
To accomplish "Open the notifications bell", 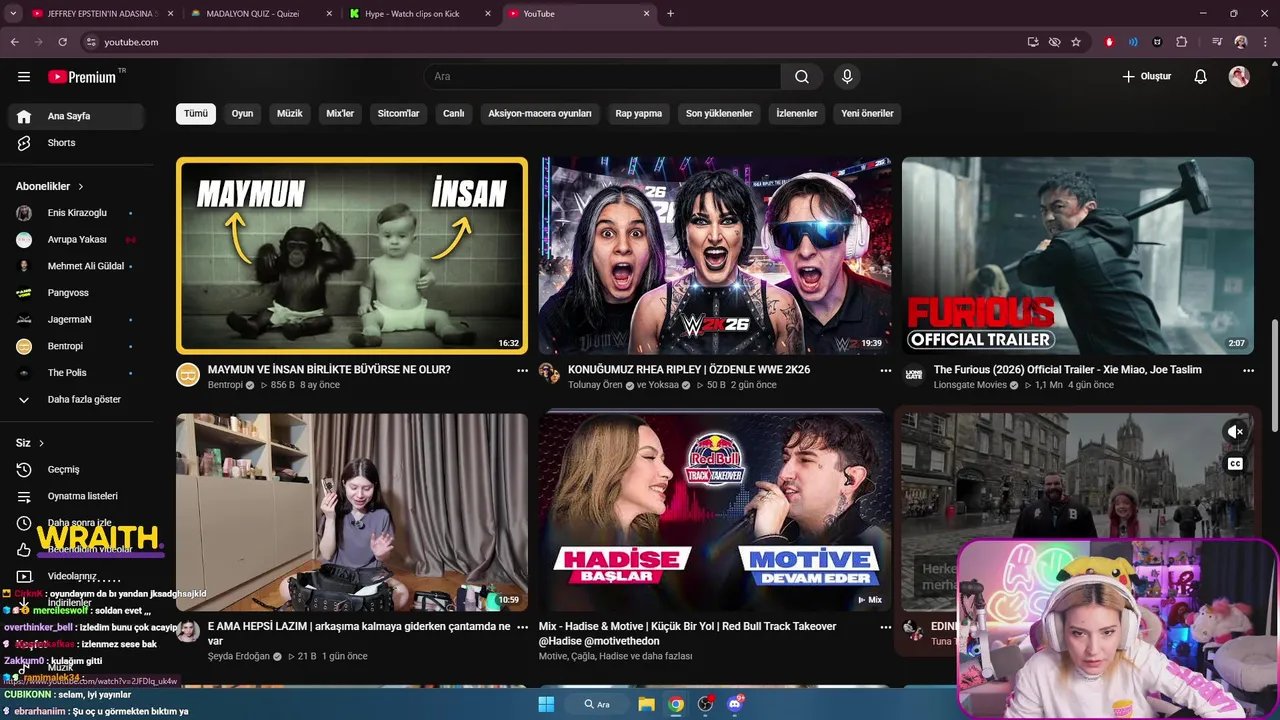I will (x=1201, y=77).
